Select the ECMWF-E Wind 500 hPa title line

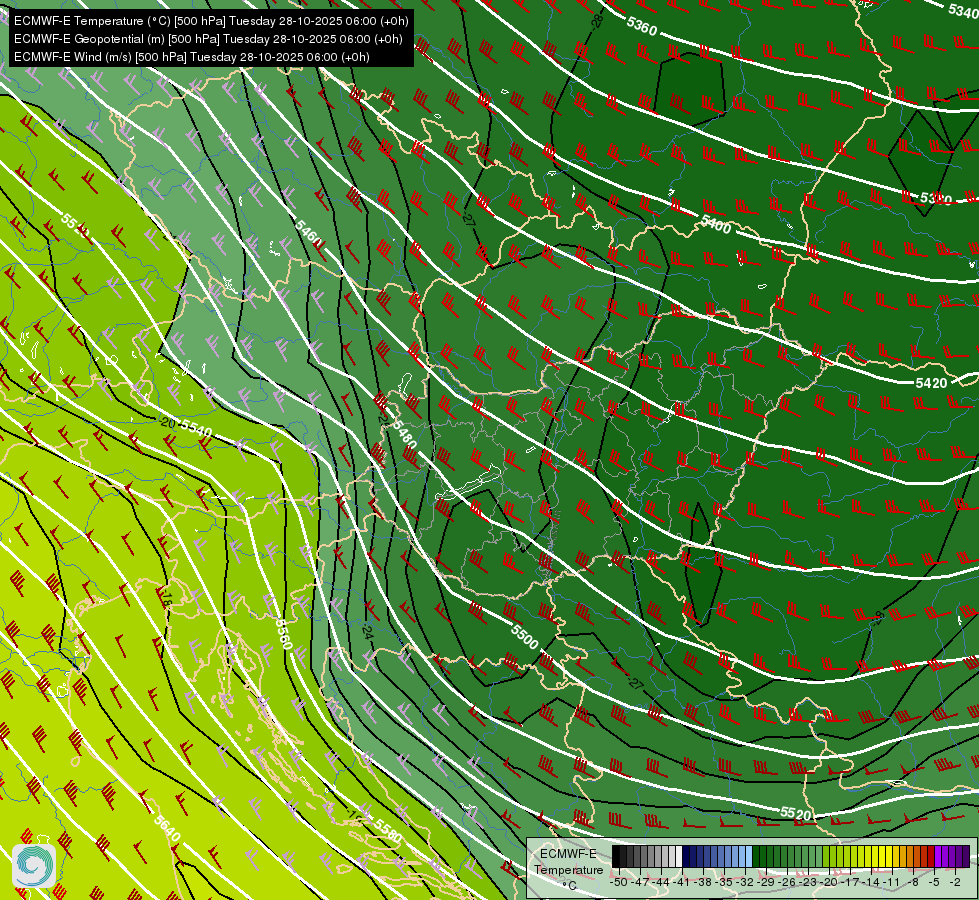[x=192, y=57]
